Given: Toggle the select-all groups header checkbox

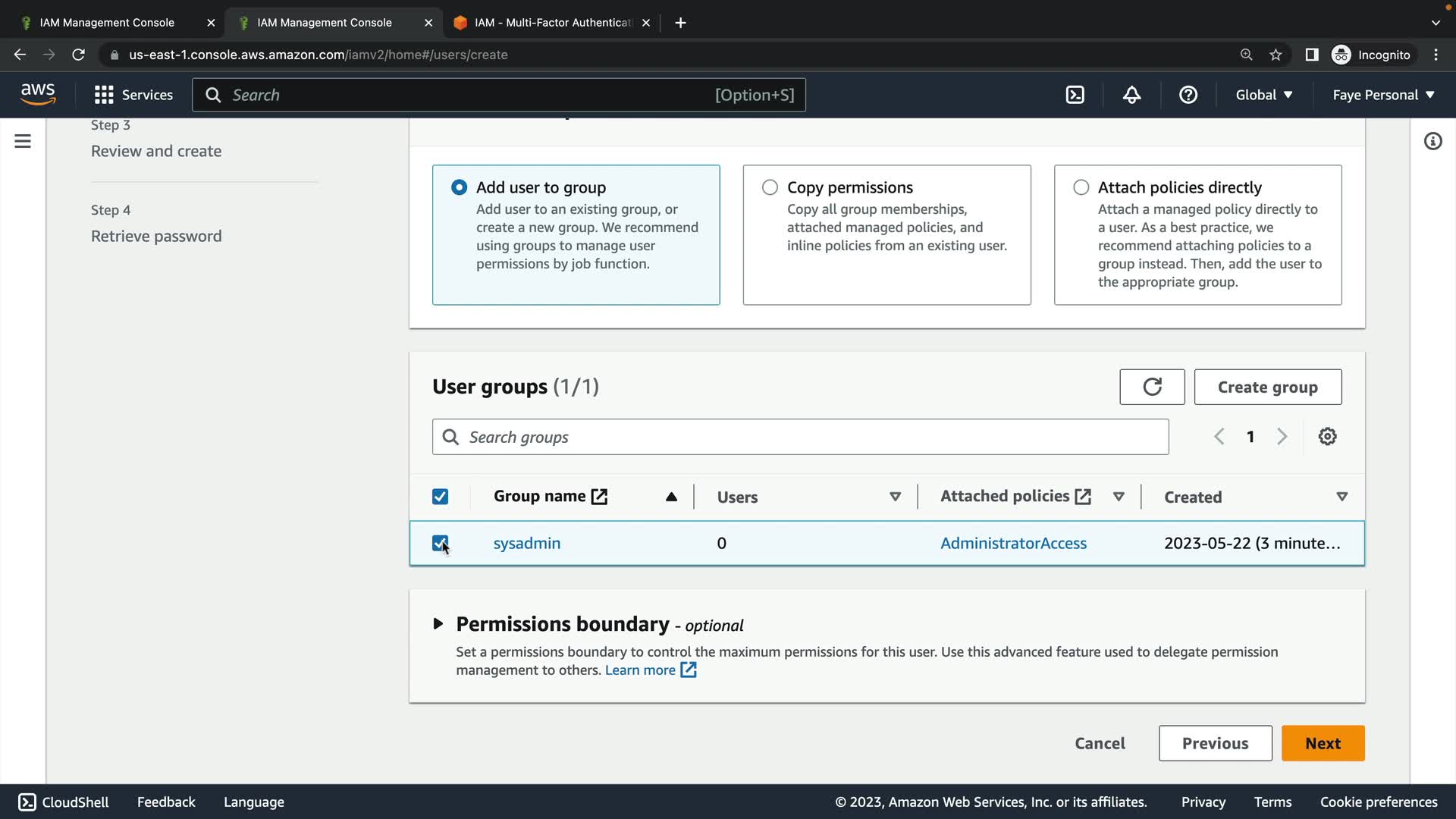Looking at the screenshot, I should tap(440, 497).
